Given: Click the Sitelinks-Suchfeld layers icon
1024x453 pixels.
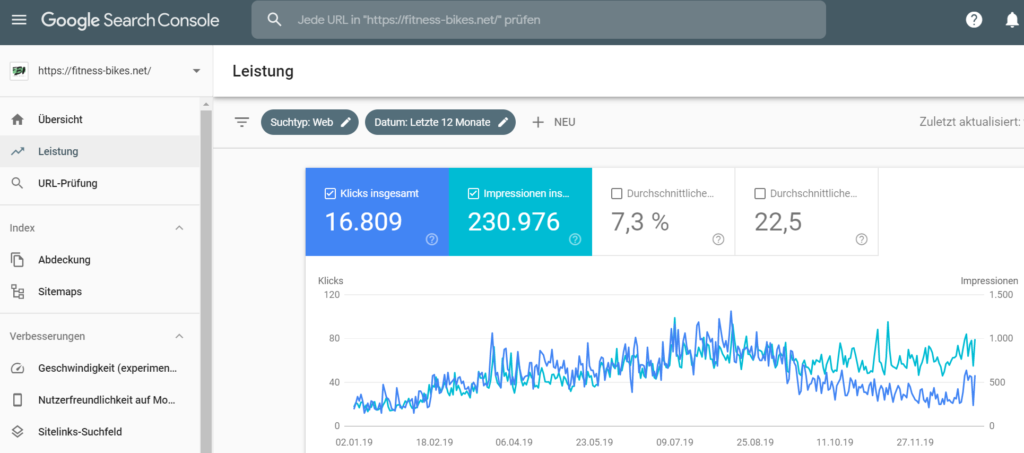Looking at the screenshot, I should (x=18, y=431).
